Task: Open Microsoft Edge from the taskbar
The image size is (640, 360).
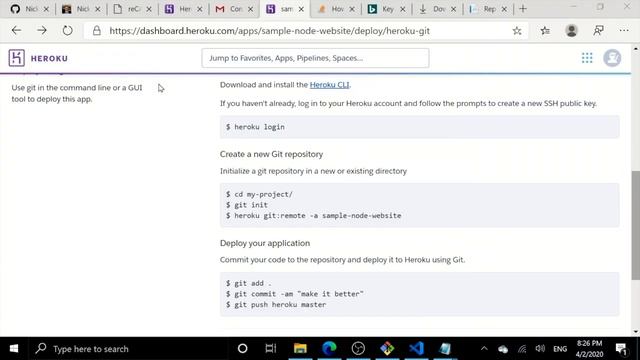Action: tap(329, 349)
